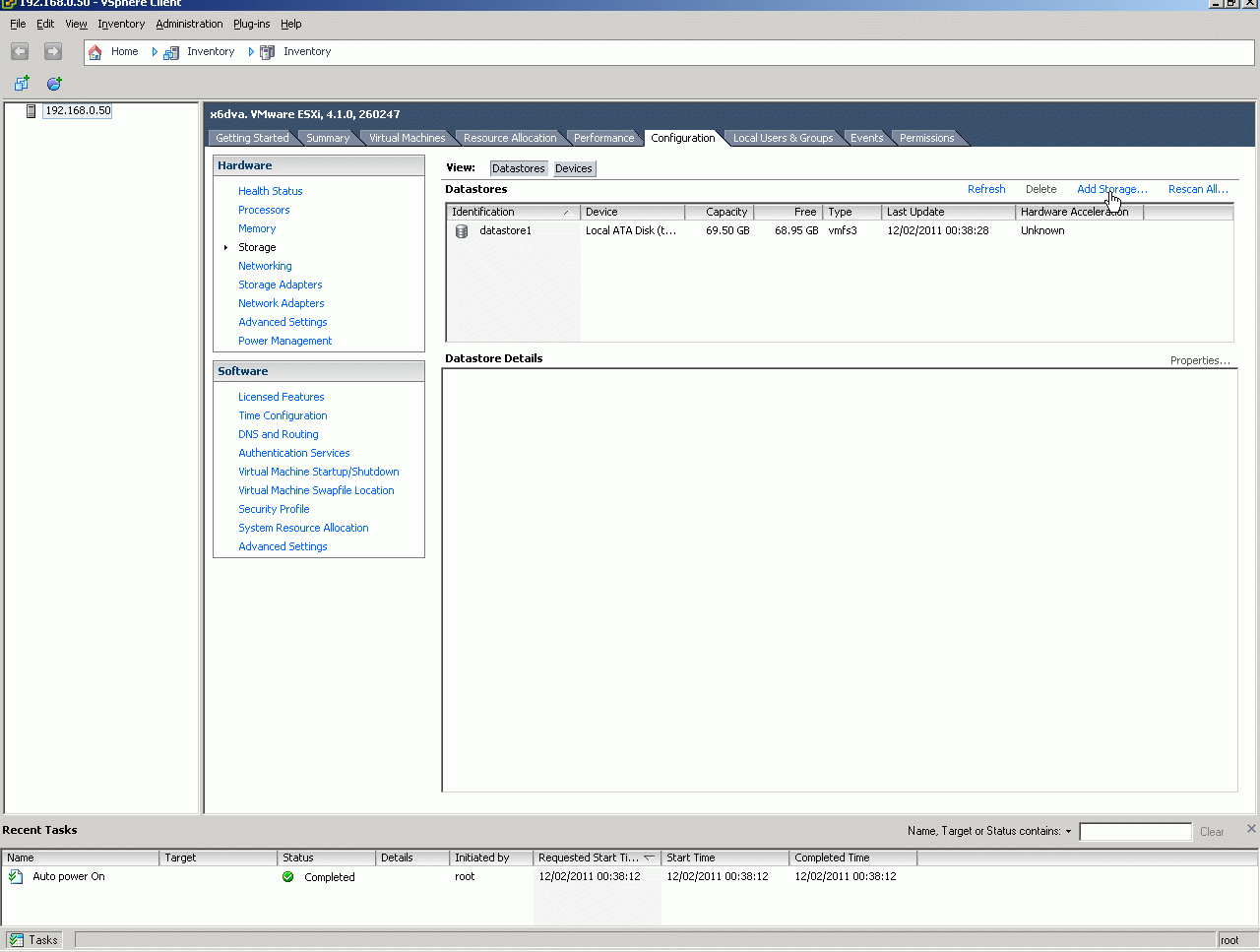Open the Edit menu

45,24
